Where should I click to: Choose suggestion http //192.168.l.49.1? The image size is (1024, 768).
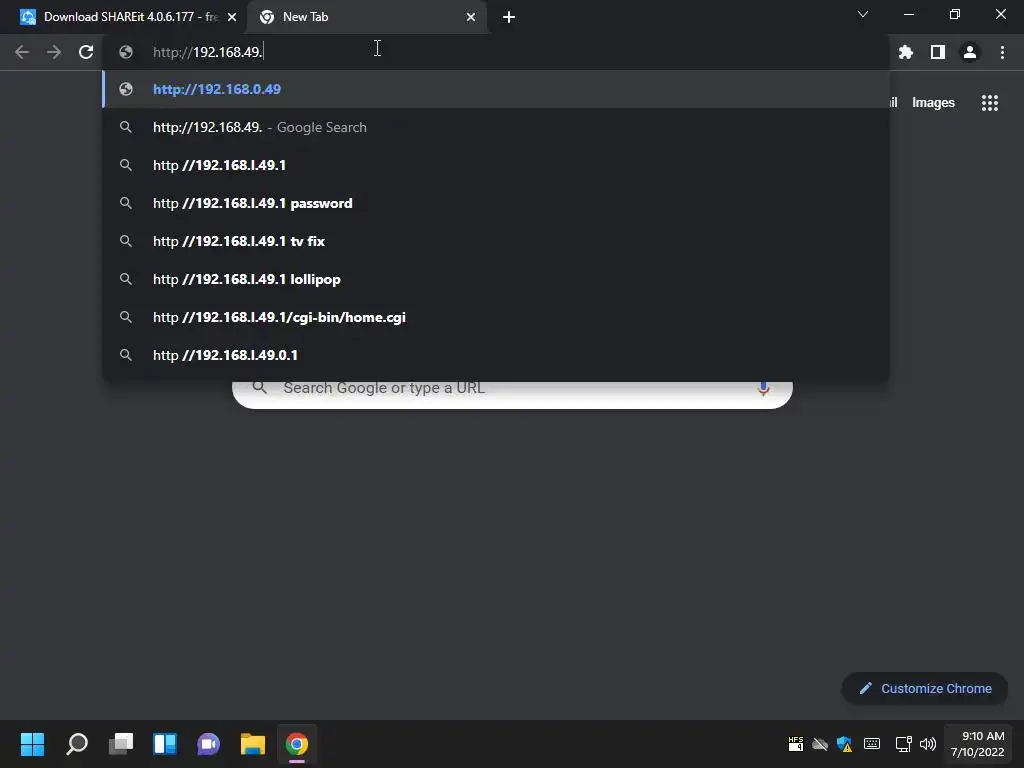click(496, 165)
